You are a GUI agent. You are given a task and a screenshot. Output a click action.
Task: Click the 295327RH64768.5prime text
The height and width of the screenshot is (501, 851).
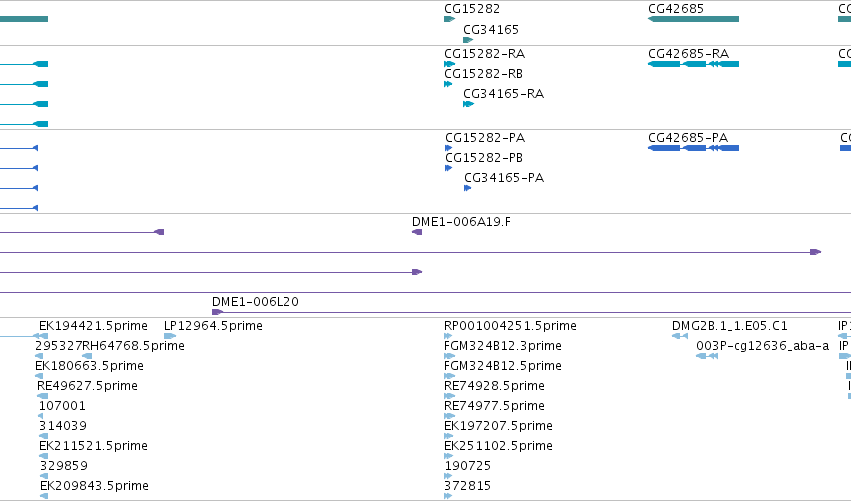(x=110, y=346)
